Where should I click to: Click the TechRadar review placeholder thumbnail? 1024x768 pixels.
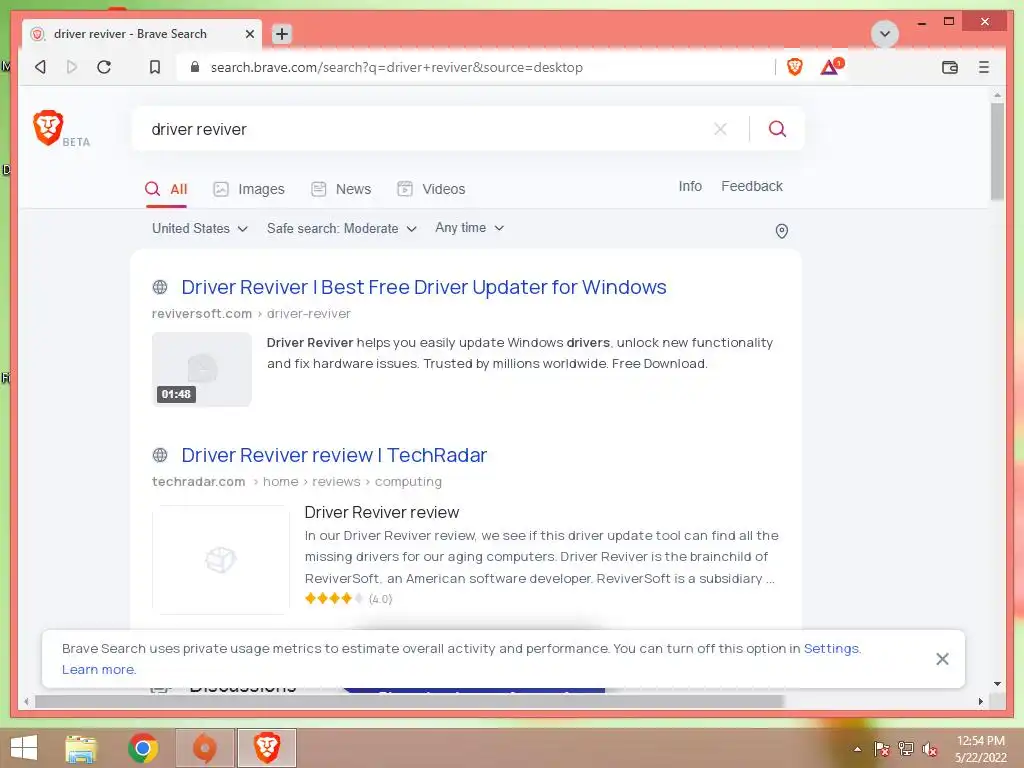[x=221, y=560]
